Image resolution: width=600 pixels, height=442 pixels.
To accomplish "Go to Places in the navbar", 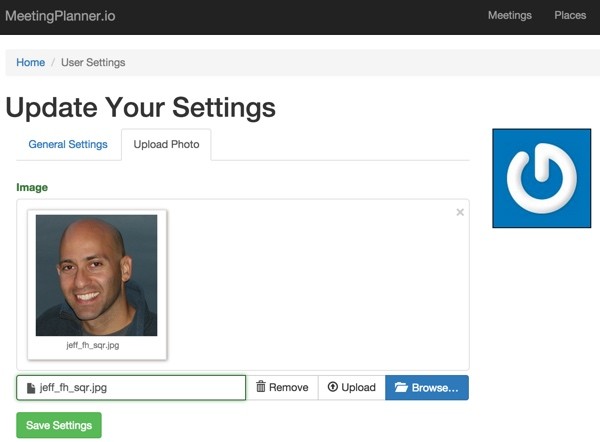I will point(570,15).
